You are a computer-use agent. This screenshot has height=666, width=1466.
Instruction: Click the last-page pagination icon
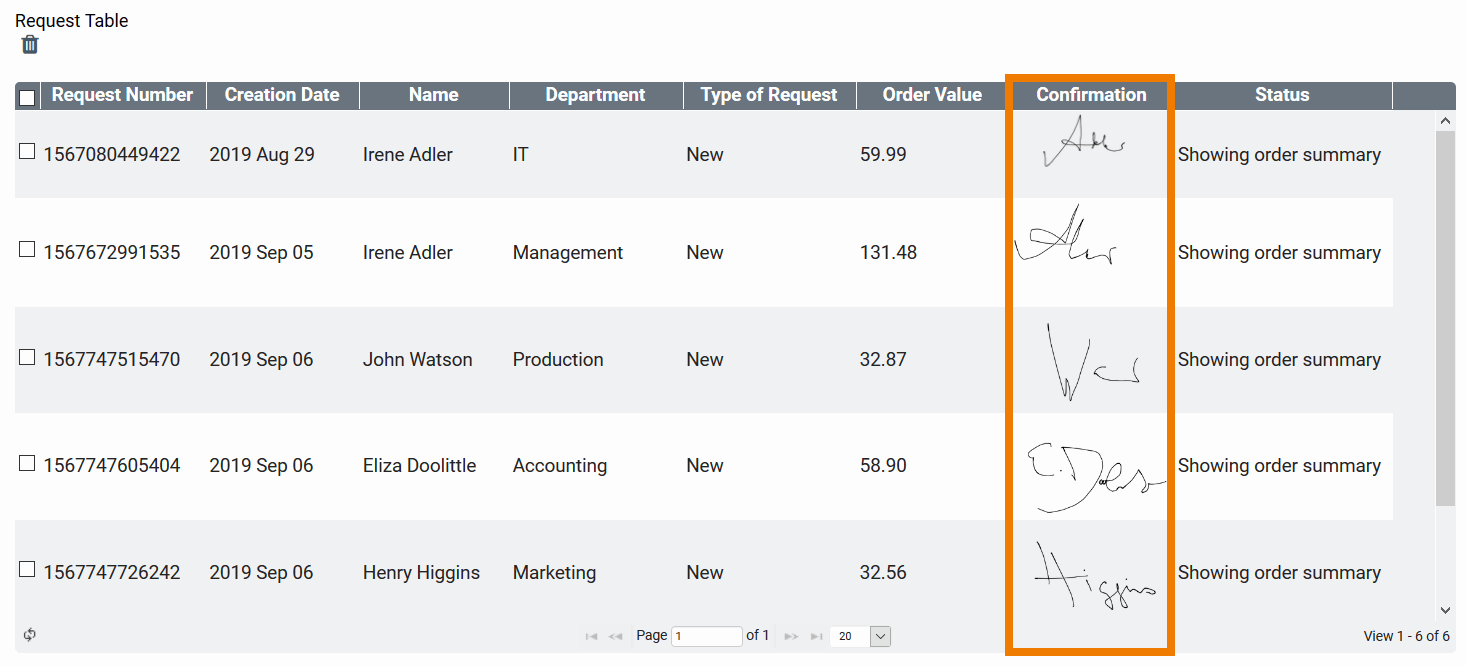816,635
